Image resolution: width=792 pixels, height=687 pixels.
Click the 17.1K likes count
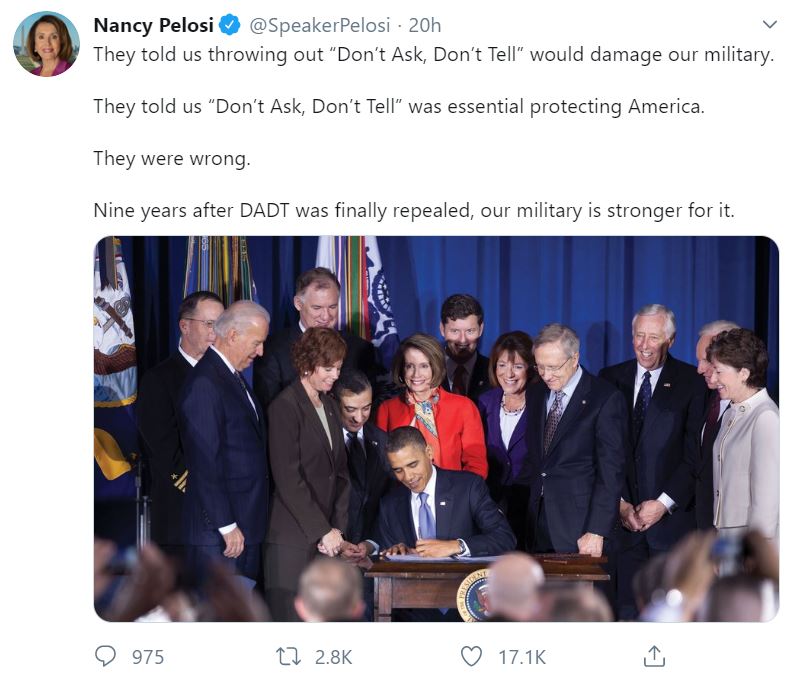(522, 657)
